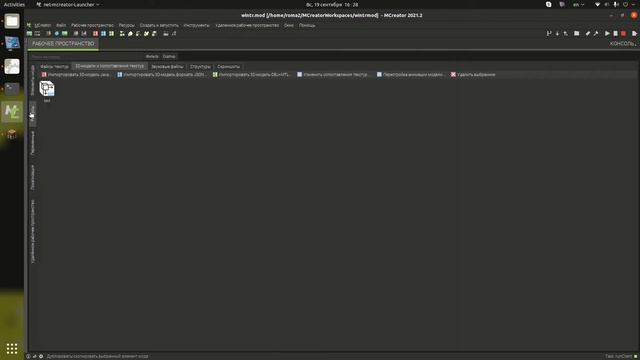
Task: Open the Ресурсы menu
Action: 127,25
